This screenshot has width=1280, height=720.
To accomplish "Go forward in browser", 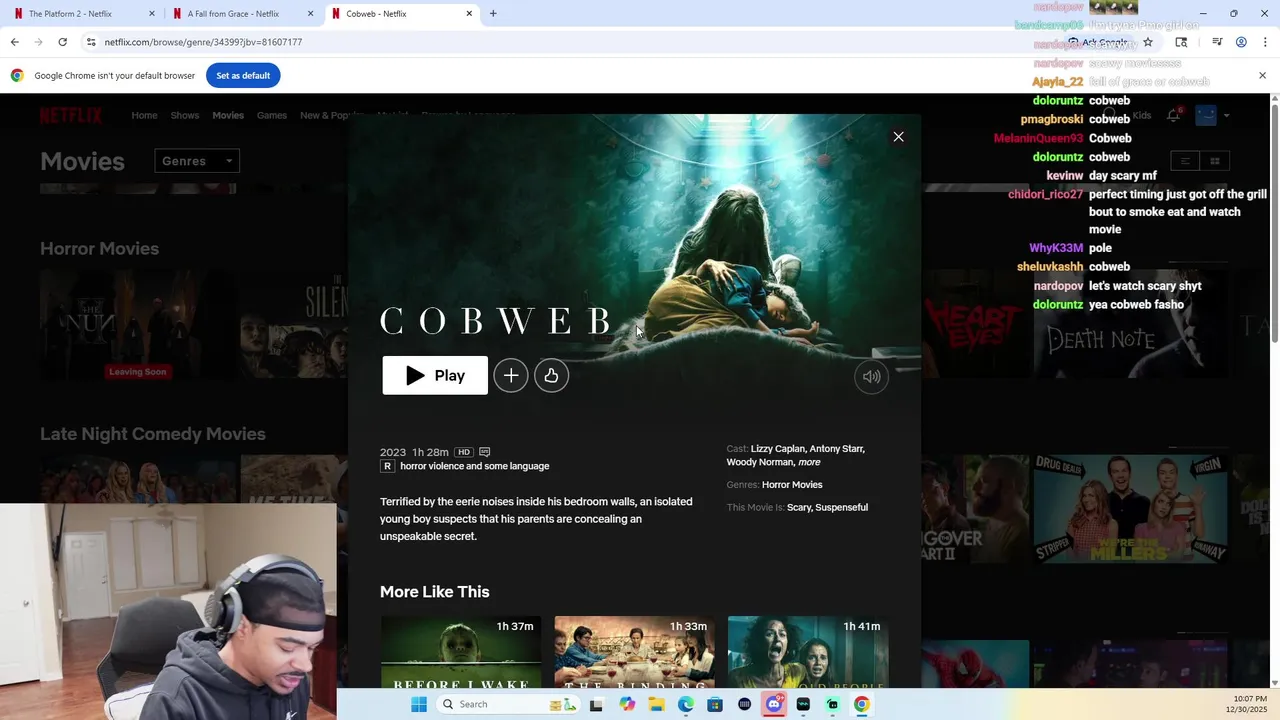I will (x=38, y=42).
